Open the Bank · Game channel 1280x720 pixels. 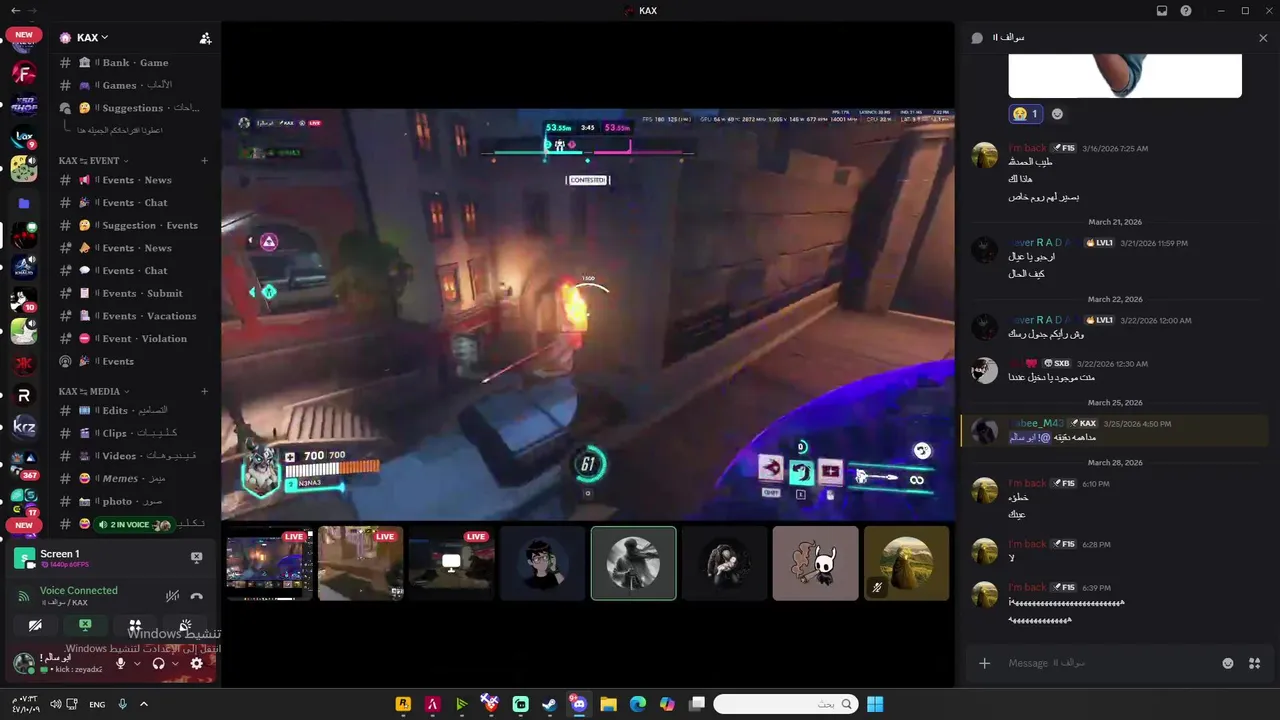pyautogui.click(x=135, y=62)
